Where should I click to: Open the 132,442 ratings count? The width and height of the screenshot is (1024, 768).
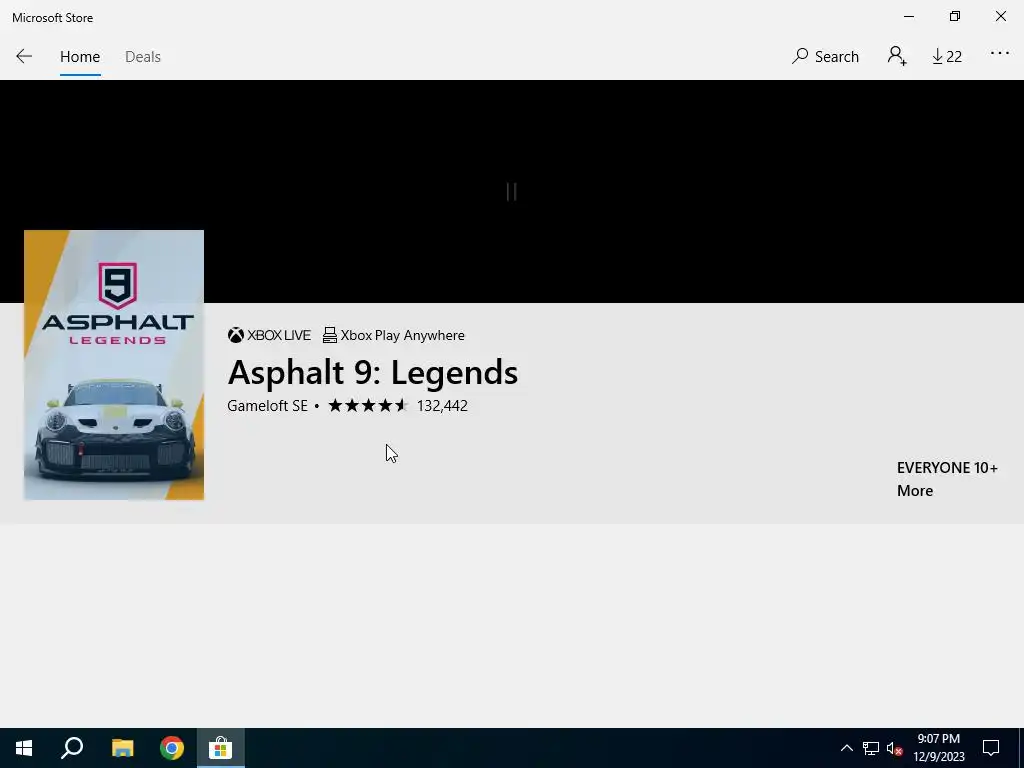pyautogui.click(x=442, y=406)
